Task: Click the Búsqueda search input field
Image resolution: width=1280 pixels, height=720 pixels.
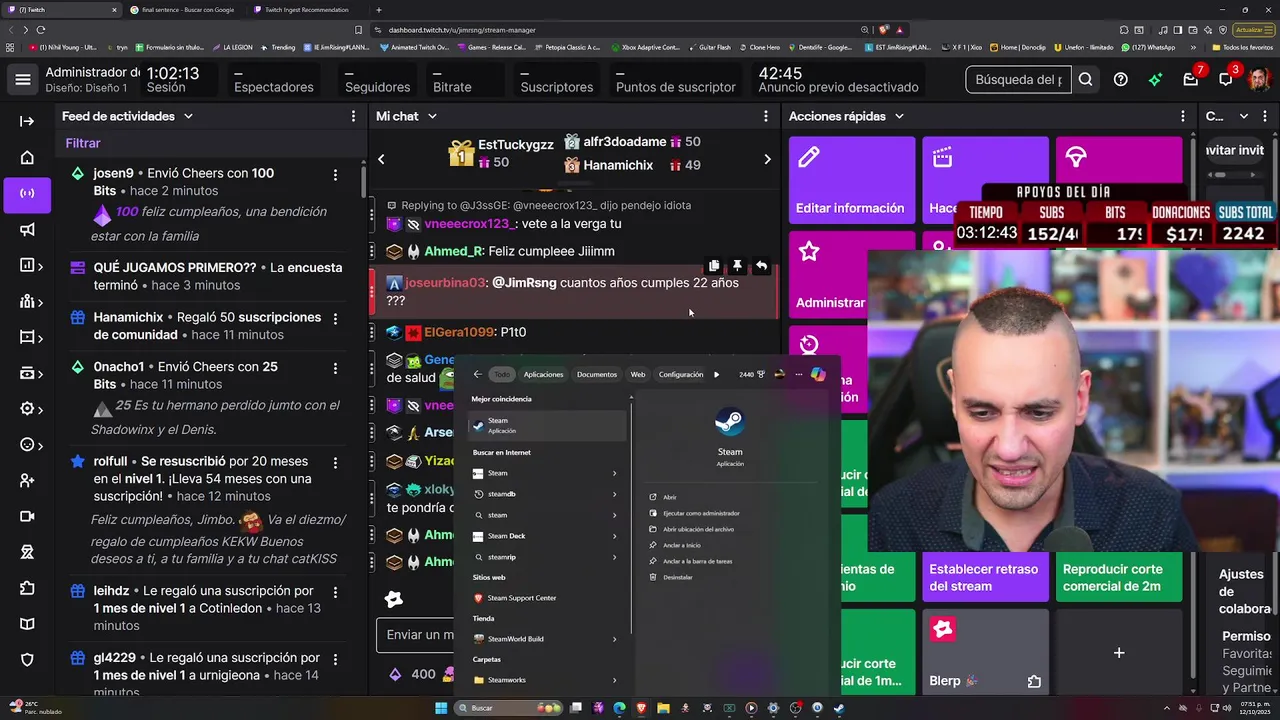Action: [1018, 80]
